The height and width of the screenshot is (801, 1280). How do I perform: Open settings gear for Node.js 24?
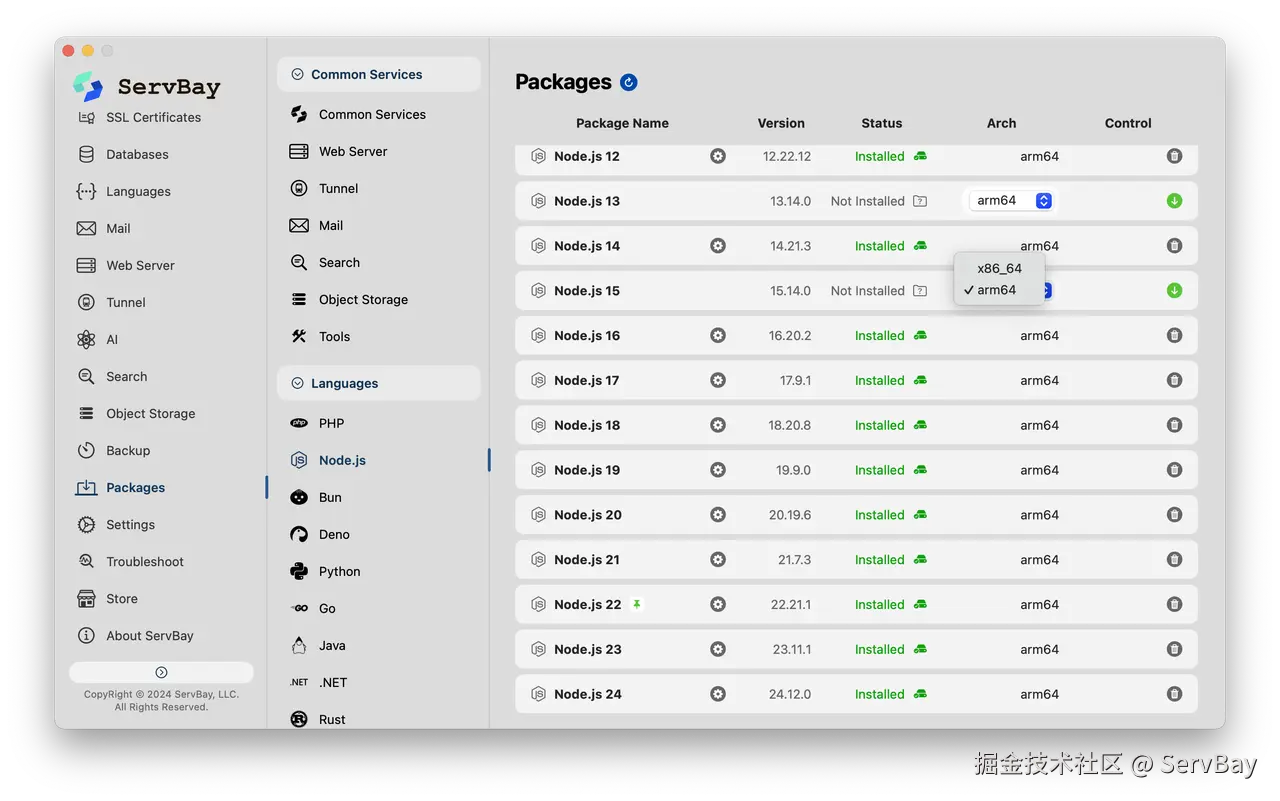(718, 694)
